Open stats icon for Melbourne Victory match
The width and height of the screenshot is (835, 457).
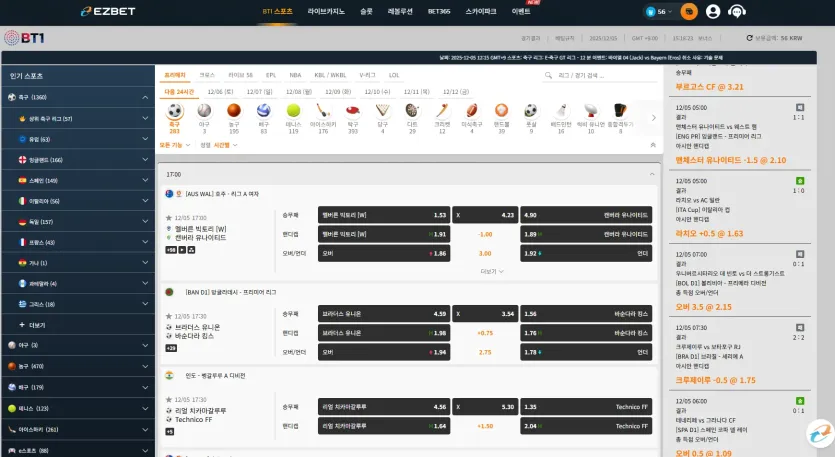tap(191, 250)
